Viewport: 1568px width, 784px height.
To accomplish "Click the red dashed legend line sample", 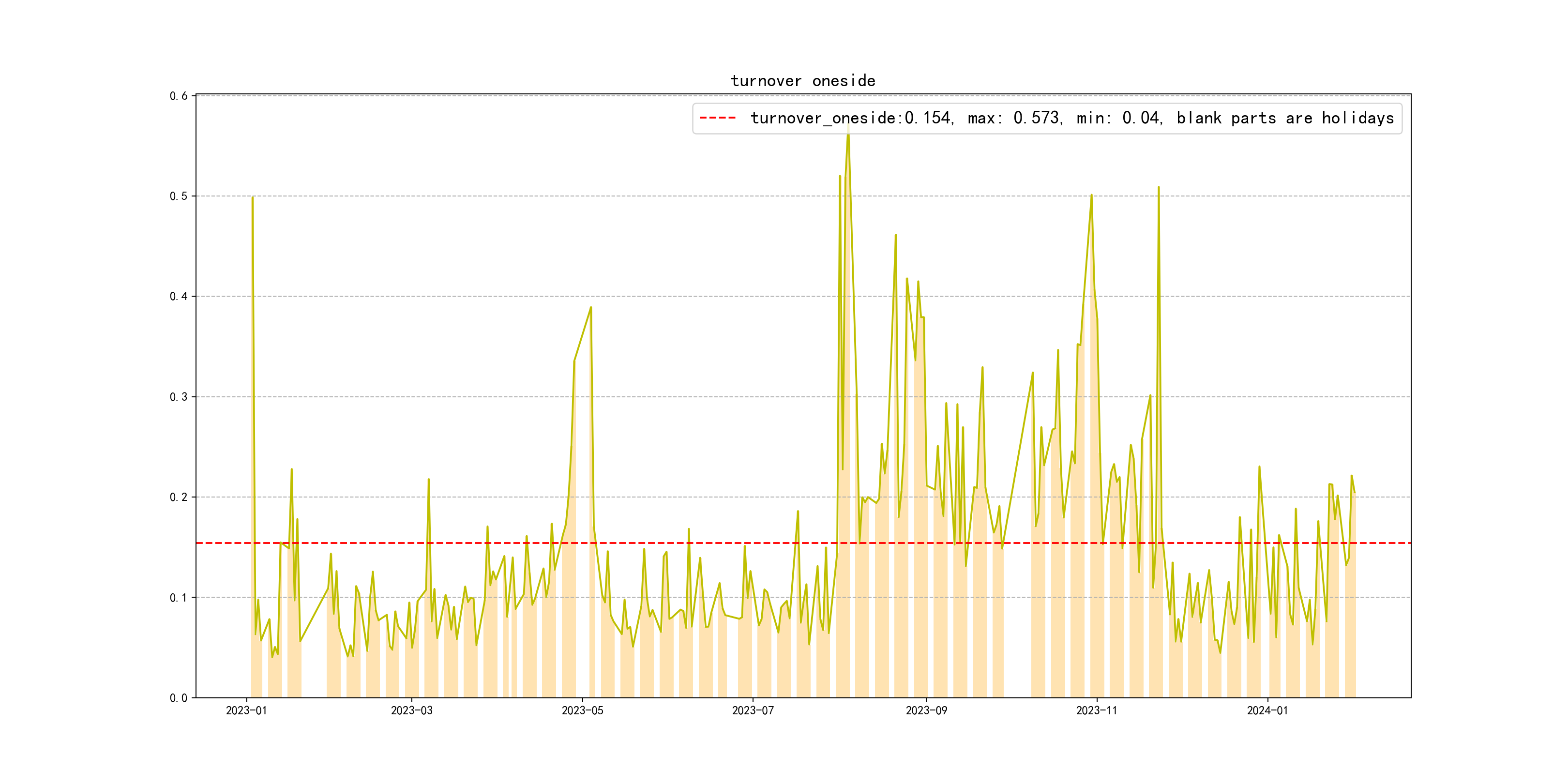I will 717,118.
